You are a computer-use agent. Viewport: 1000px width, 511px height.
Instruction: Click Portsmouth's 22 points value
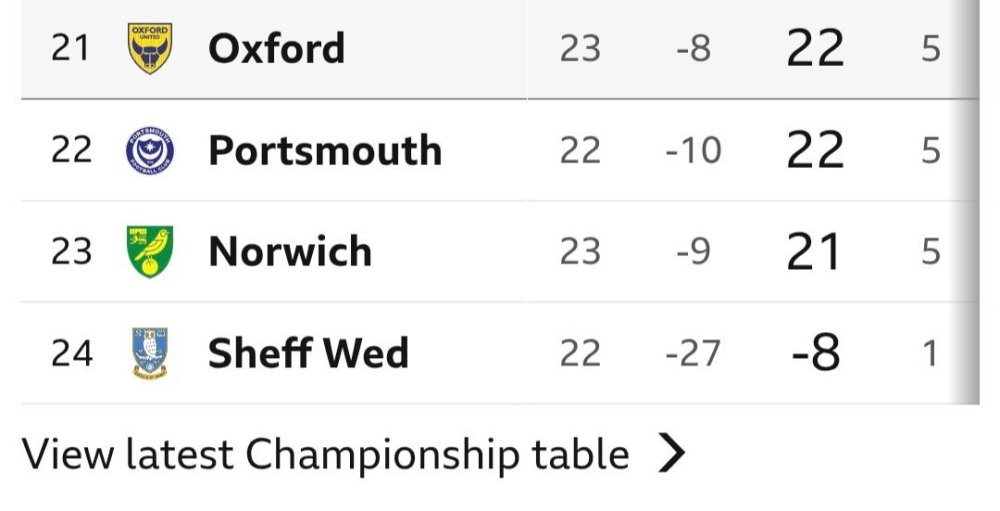pyautogui.click(x=815, y=151)
